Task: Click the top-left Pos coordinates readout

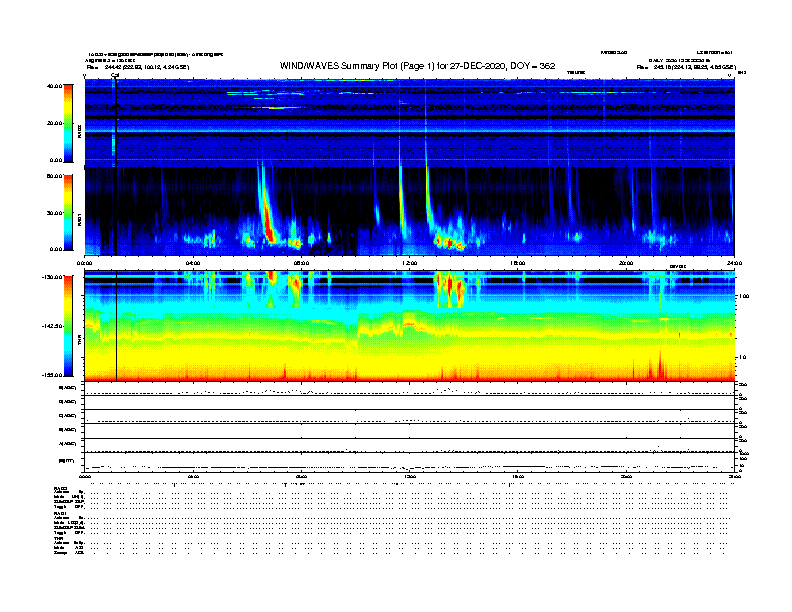Action: tap(137, 67)
